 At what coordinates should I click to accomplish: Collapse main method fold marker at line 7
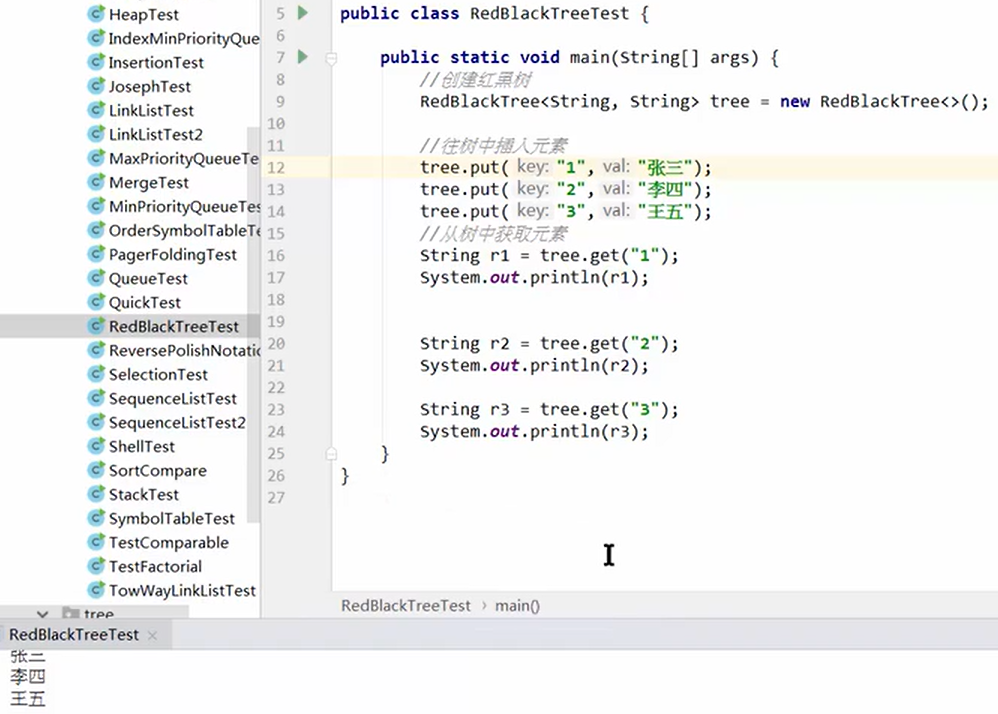pyautogui.click(x=331, y=59)
